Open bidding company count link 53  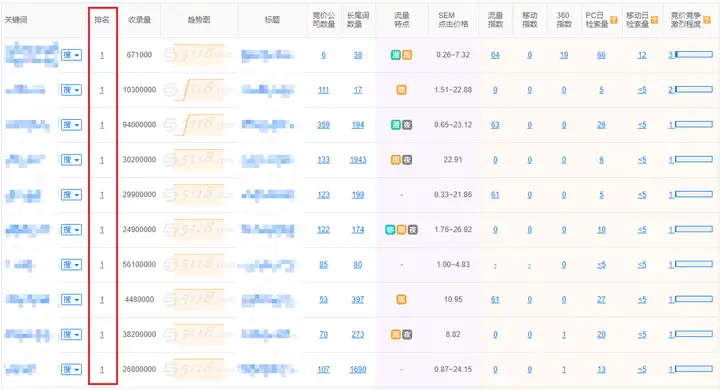pyautogui.click(x=323, y=300)
